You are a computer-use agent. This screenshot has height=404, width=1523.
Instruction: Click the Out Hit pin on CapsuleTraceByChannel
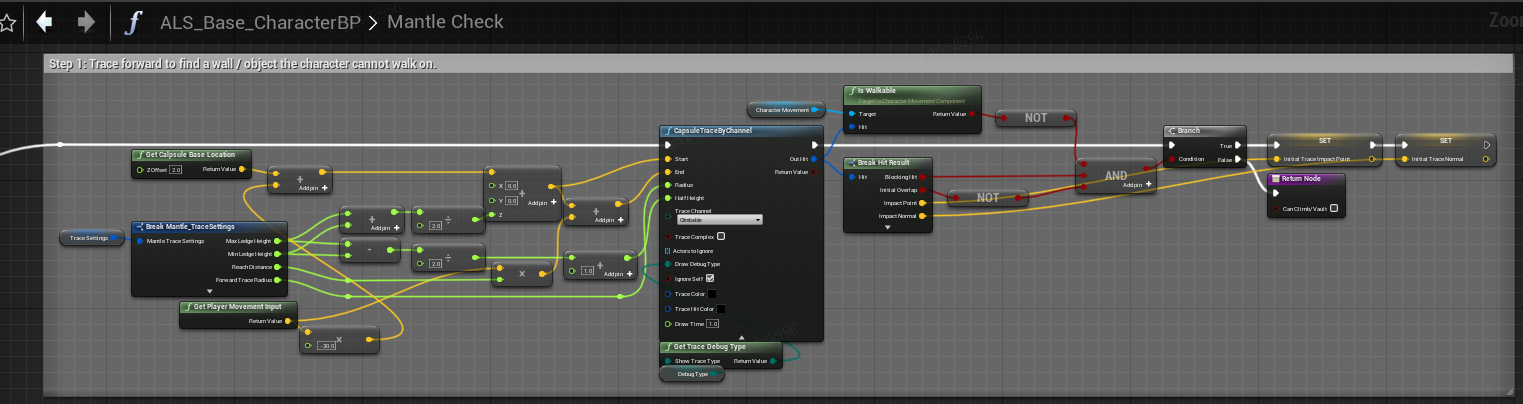pyautogui.click(x=814, y=159)
